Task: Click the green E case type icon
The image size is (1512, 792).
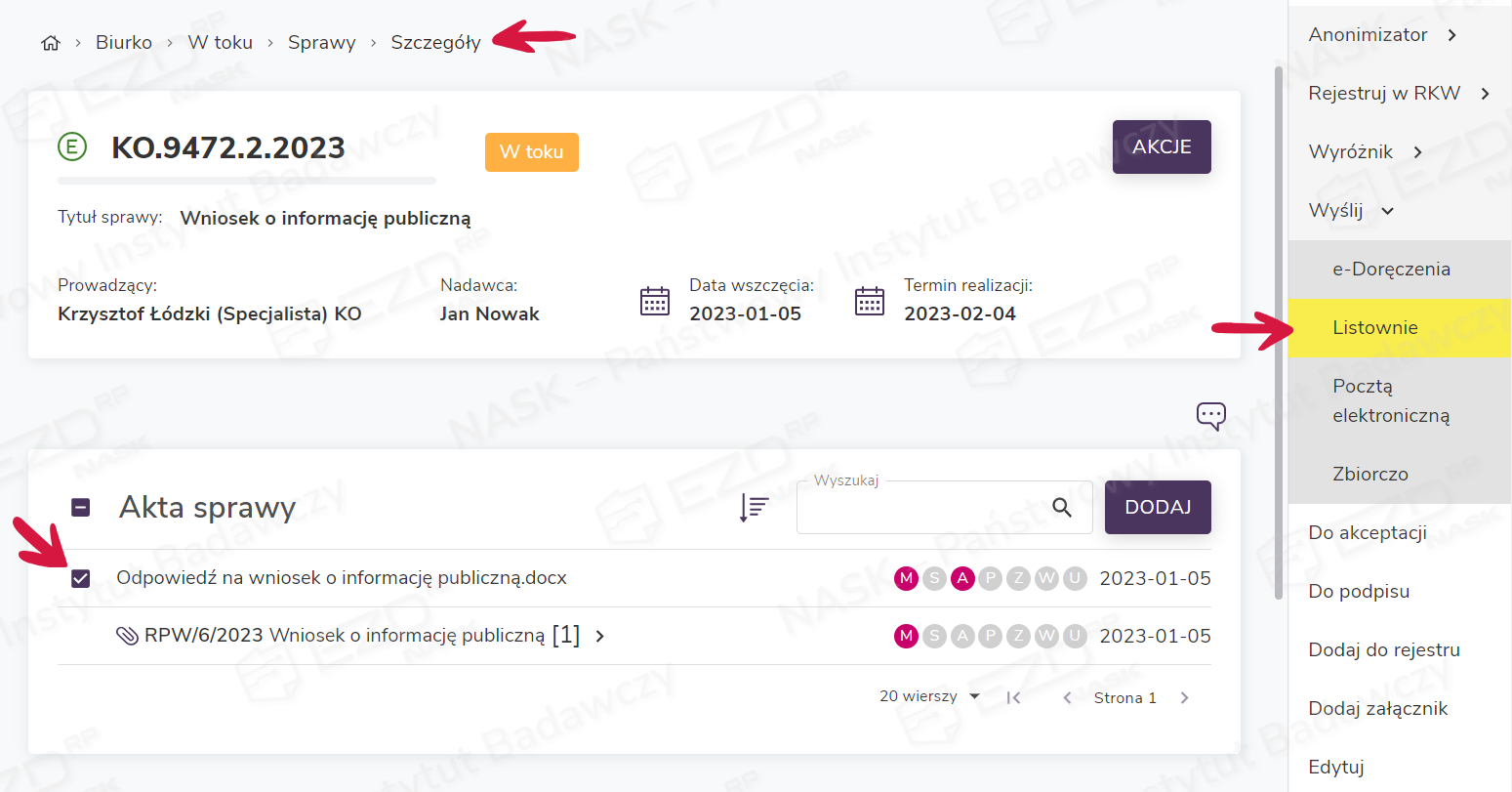Action: click(x=72, y=147)
